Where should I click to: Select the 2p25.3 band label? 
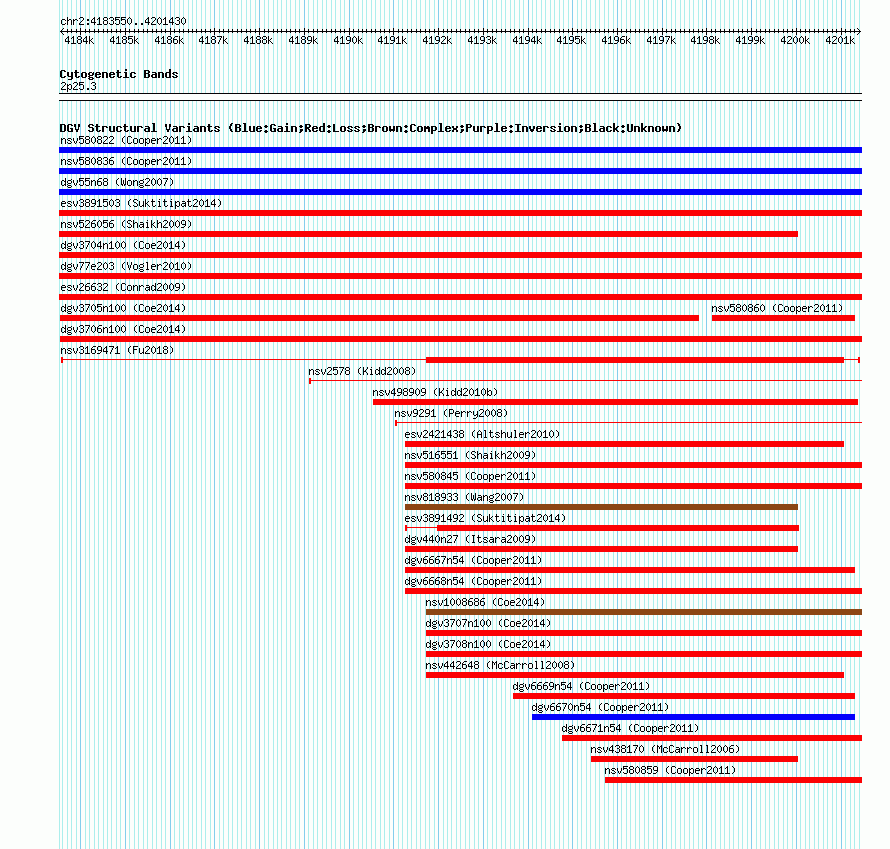[x=78, y=86]
